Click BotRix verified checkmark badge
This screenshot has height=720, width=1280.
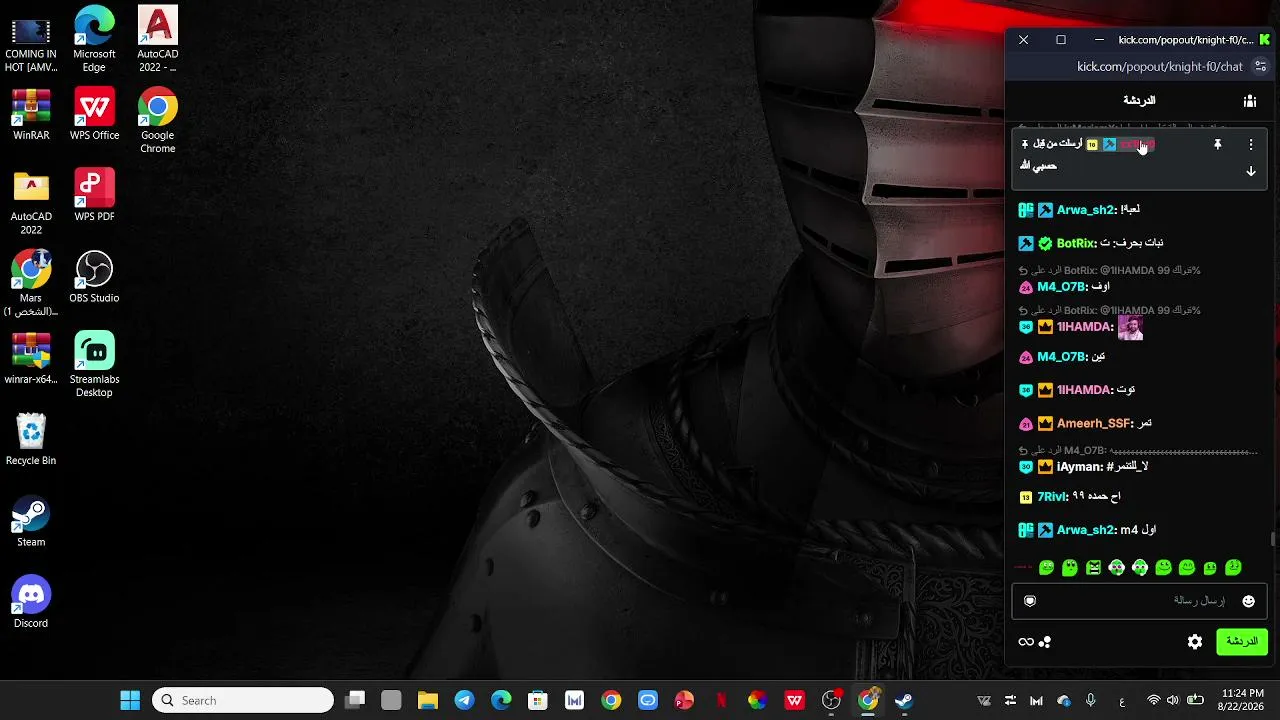[x=1045, y=243]
